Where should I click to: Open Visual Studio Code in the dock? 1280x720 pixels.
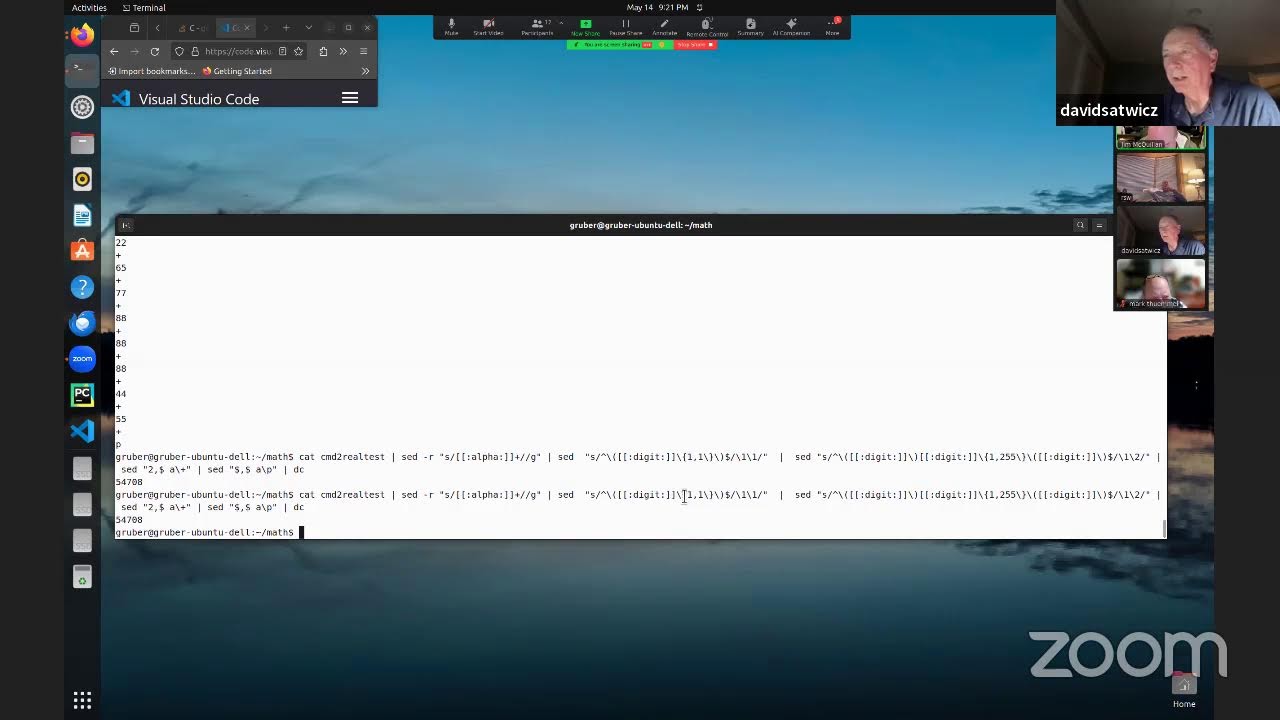(x=82, y=431)
